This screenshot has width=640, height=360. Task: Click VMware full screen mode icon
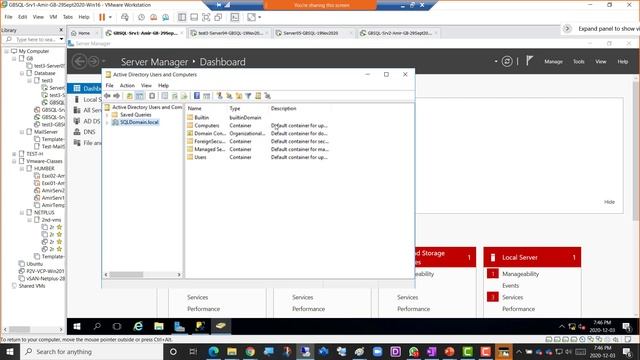pos(206,17)
